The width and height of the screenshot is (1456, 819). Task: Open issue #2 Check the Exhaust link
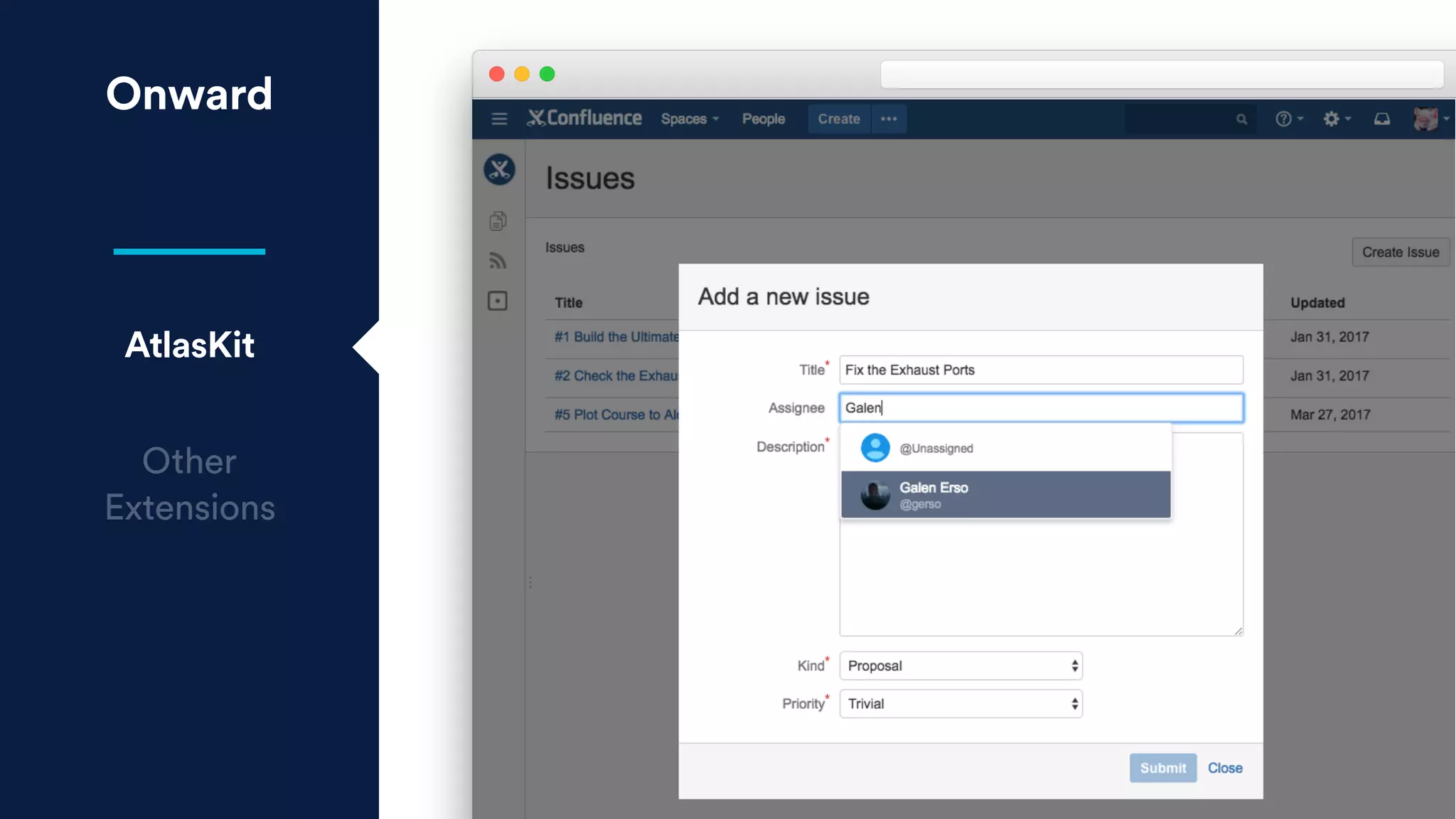pos(616,376)
